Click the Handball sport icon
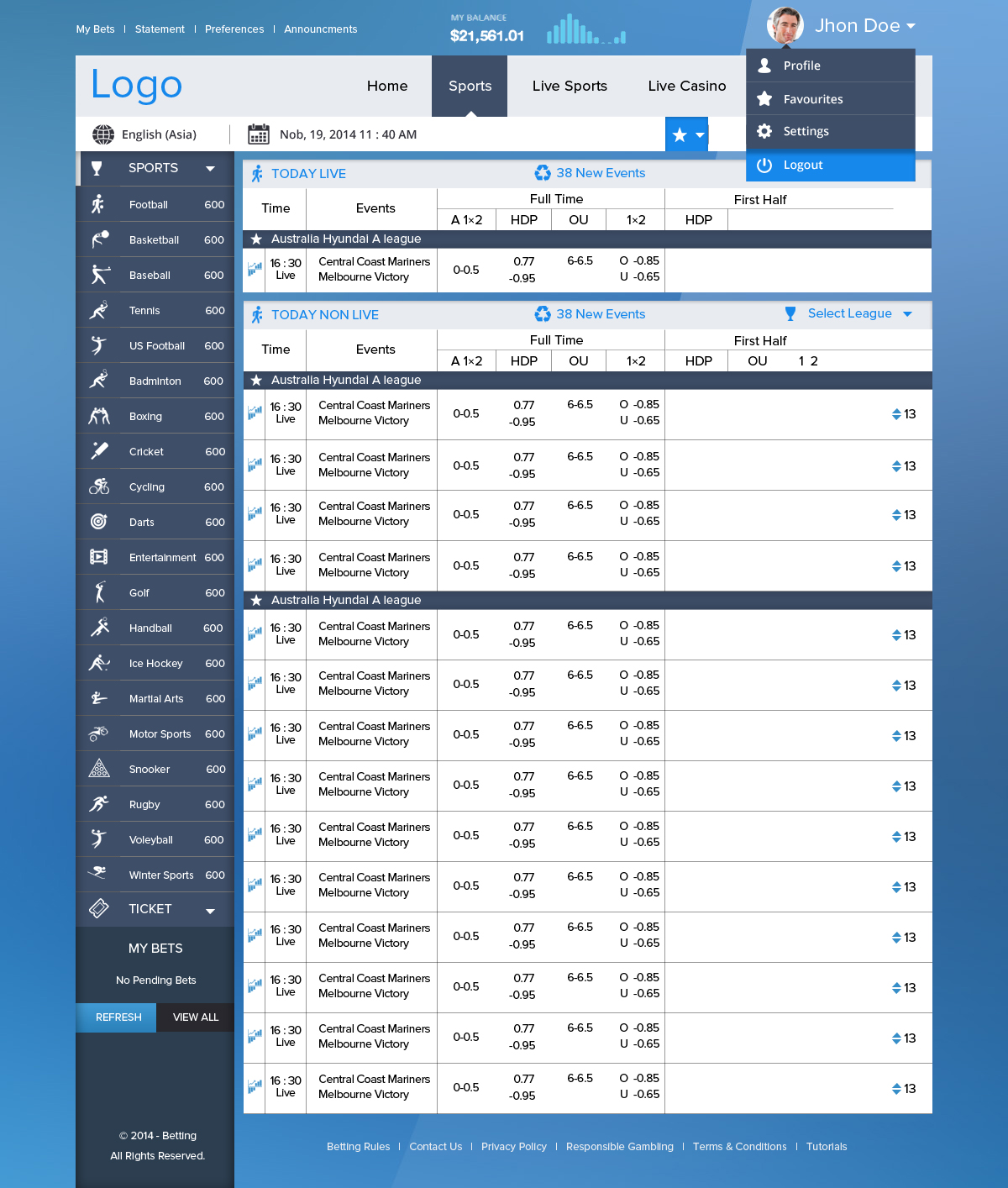Viewport: 1008px width, 1188px height. click(99, 628)
